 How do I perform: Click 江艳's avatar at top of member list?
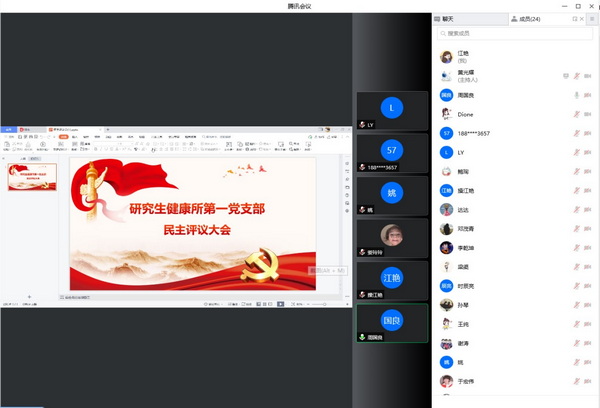pyautogui.click(x=446, y=56)
